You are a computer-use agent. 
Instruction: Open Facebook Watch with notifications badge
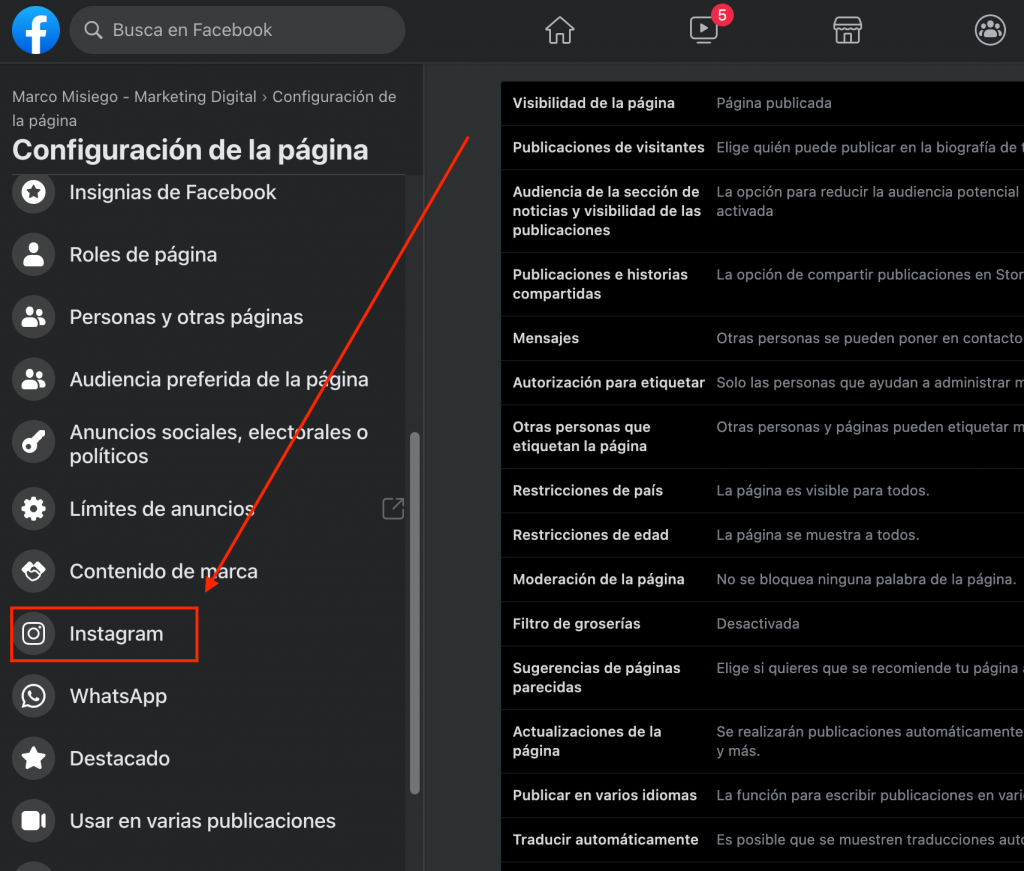[x=703, y=30]
